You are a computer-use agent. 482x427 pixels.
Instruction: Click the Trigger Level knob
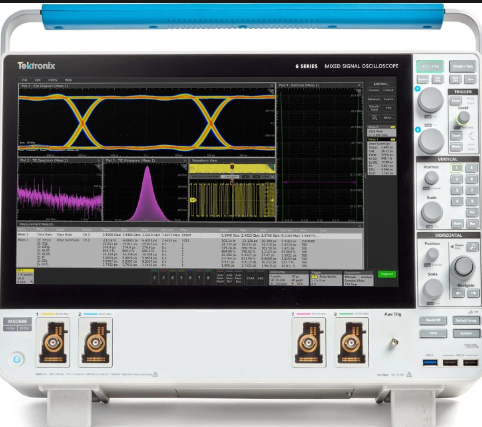coord(463,117)
